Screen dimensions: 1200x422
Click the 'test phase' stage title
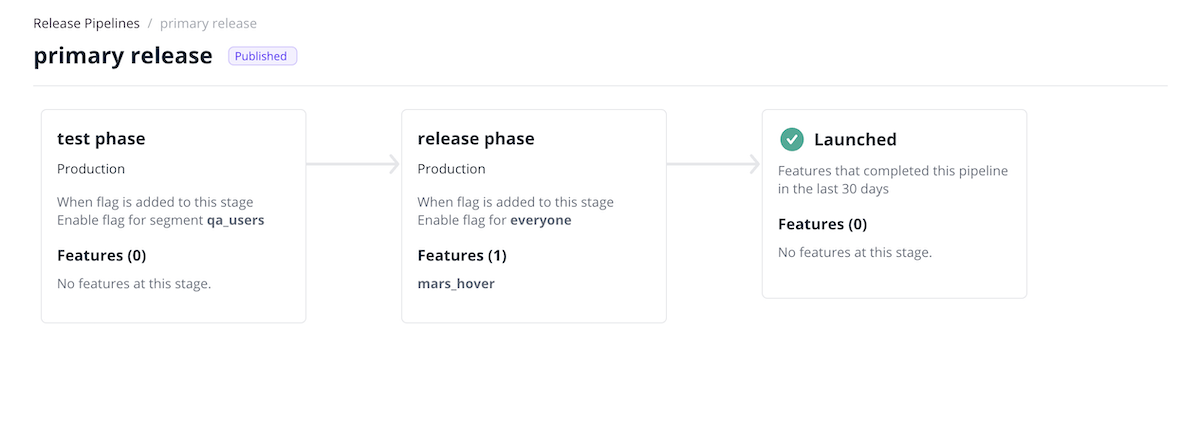101,139
